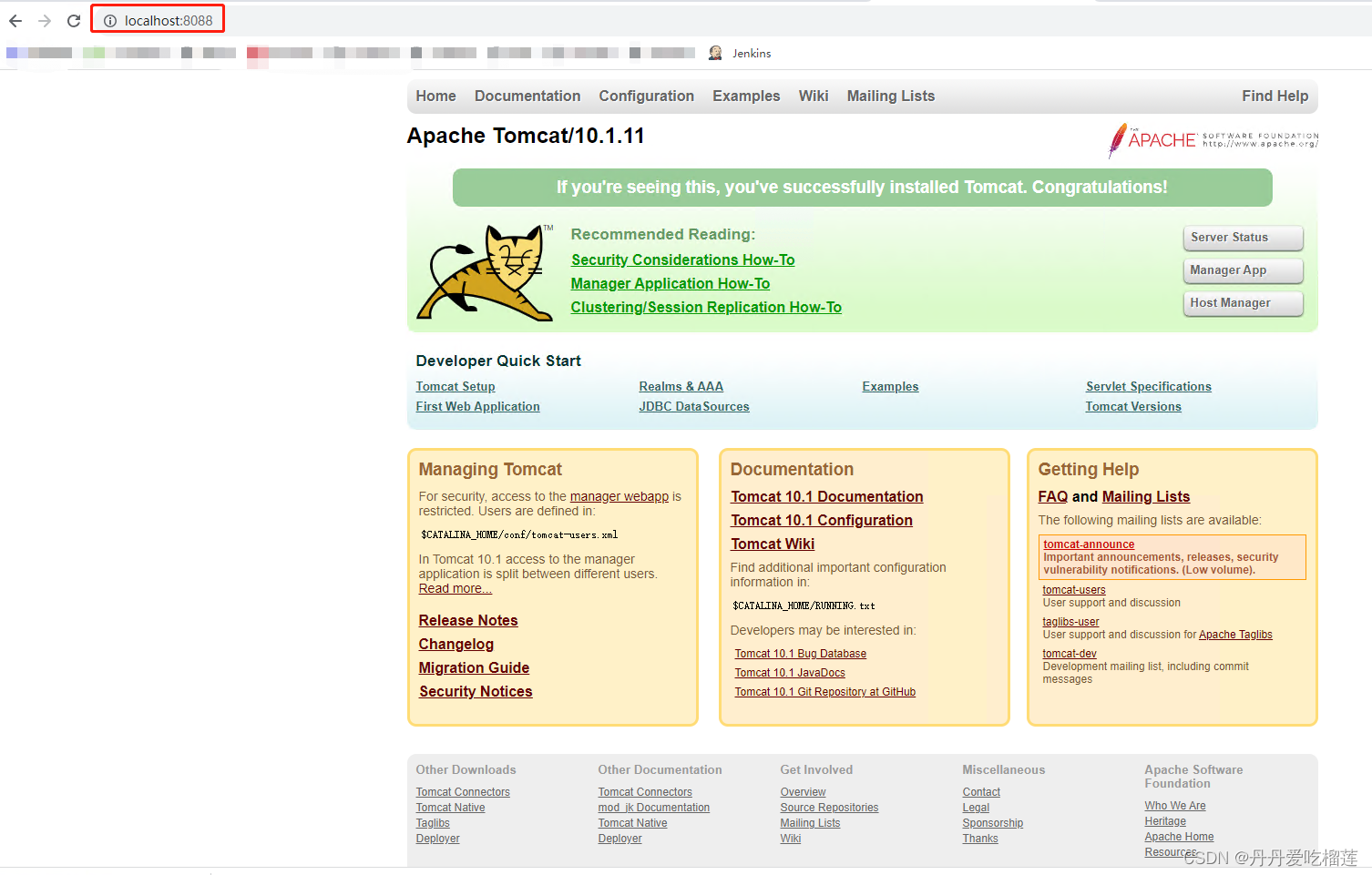Open the Home nav item

[435, 96]
